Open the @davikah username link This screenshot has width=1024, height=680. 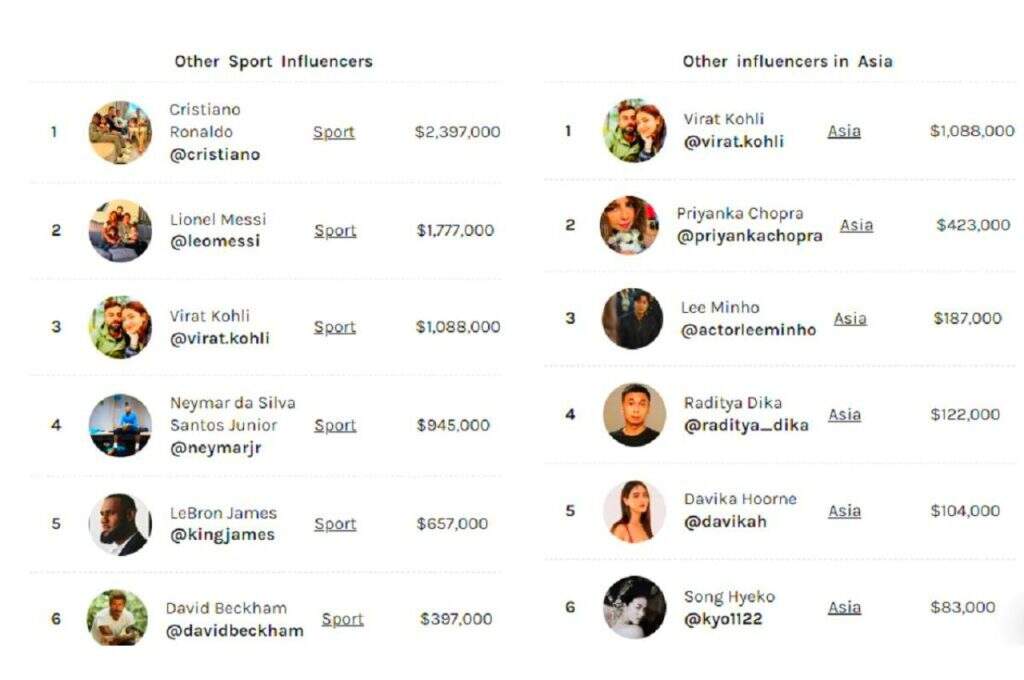pyautogui.click(x=725, y=521)
